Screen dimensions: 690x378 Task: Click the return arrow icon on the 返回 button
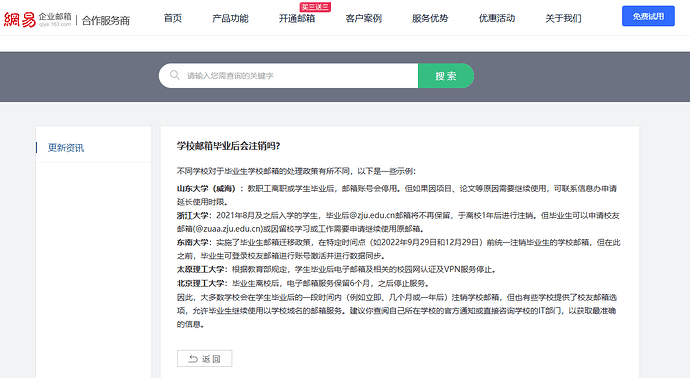193,359
